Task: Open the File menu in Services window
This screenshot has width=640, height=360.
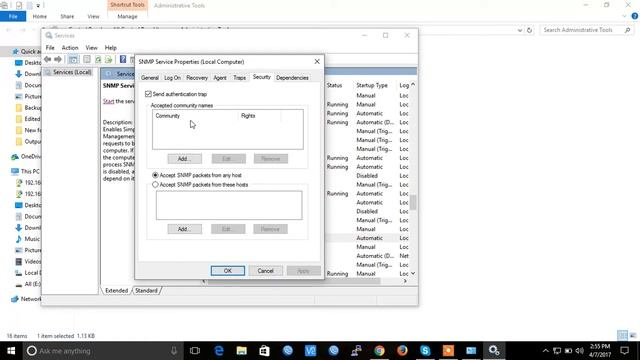Action: click(50, 48)
